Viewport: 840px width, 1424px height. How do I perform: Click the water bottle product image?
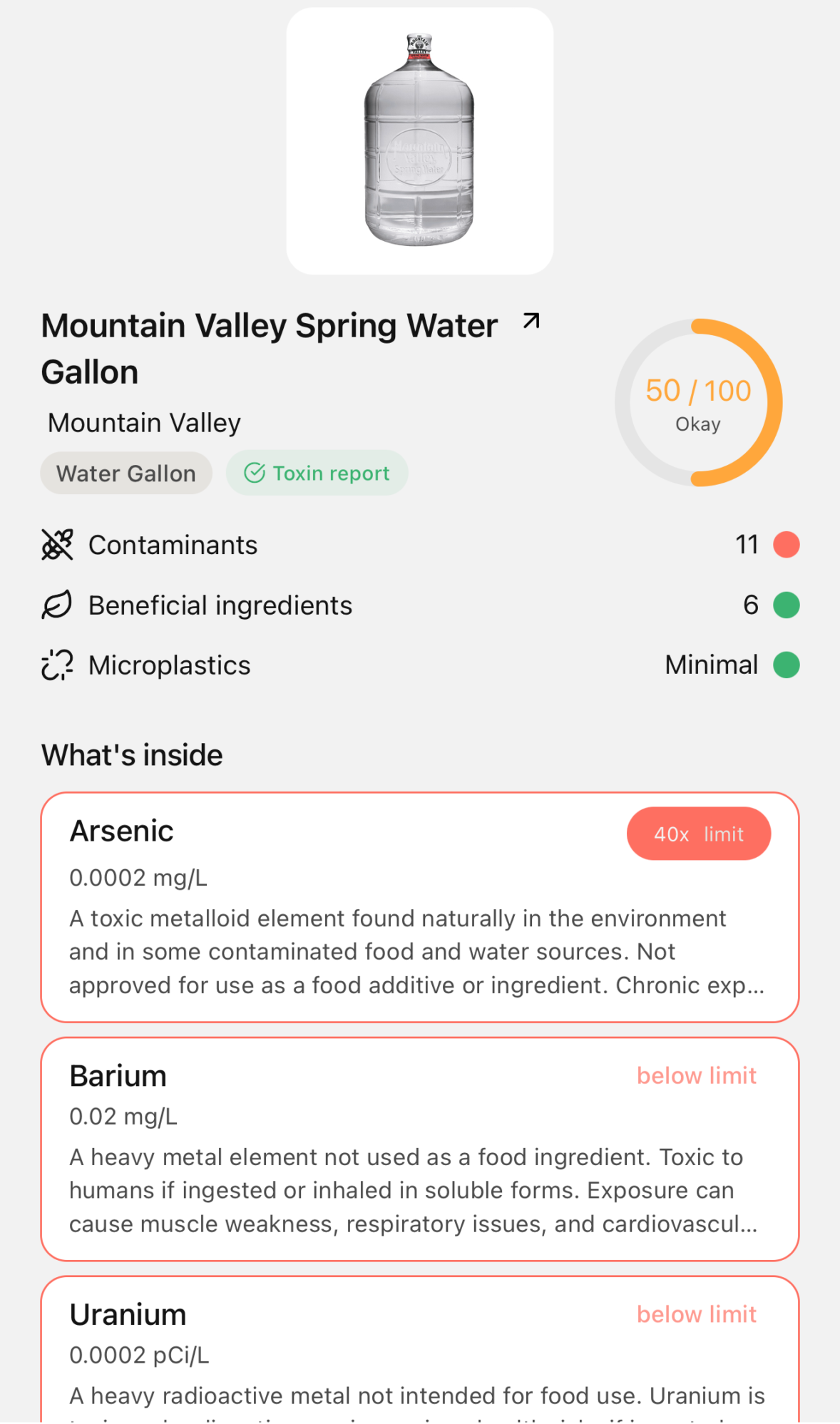click(x=419, y=140)
